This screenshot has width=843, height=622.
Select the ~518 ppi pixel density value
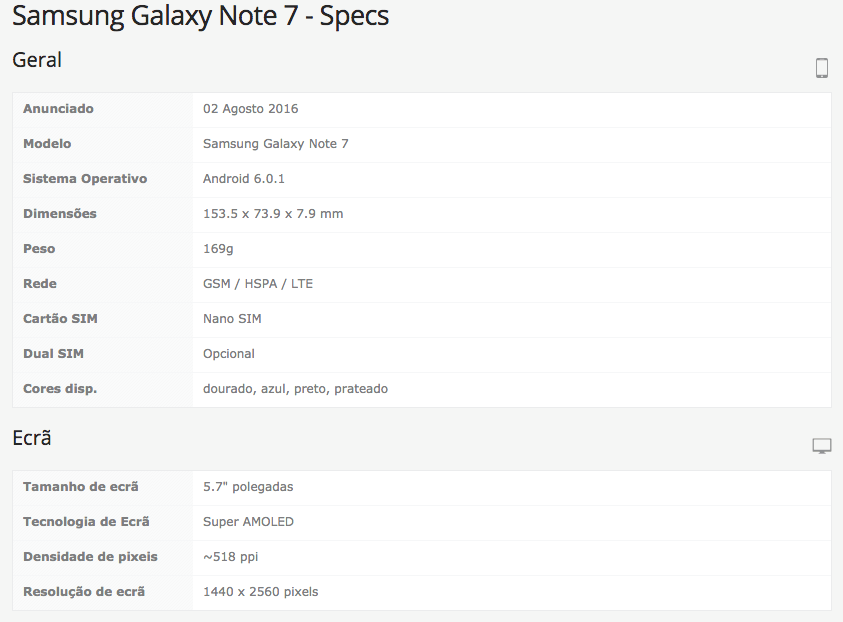[x=230, y=557]
